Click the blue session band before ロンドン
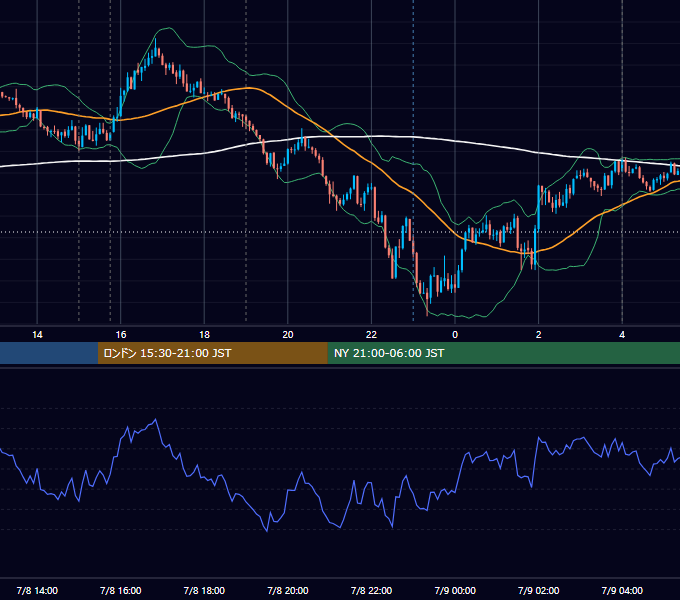 pos(49,353)
